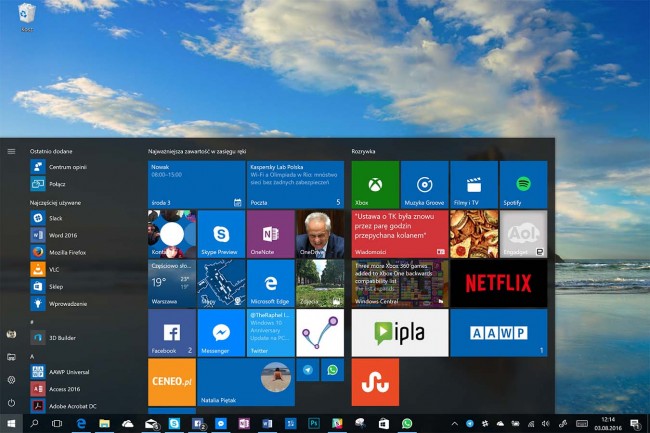Show hidden system tray icons
Screen dimensions: 650x433
click(x=455, y=423)
